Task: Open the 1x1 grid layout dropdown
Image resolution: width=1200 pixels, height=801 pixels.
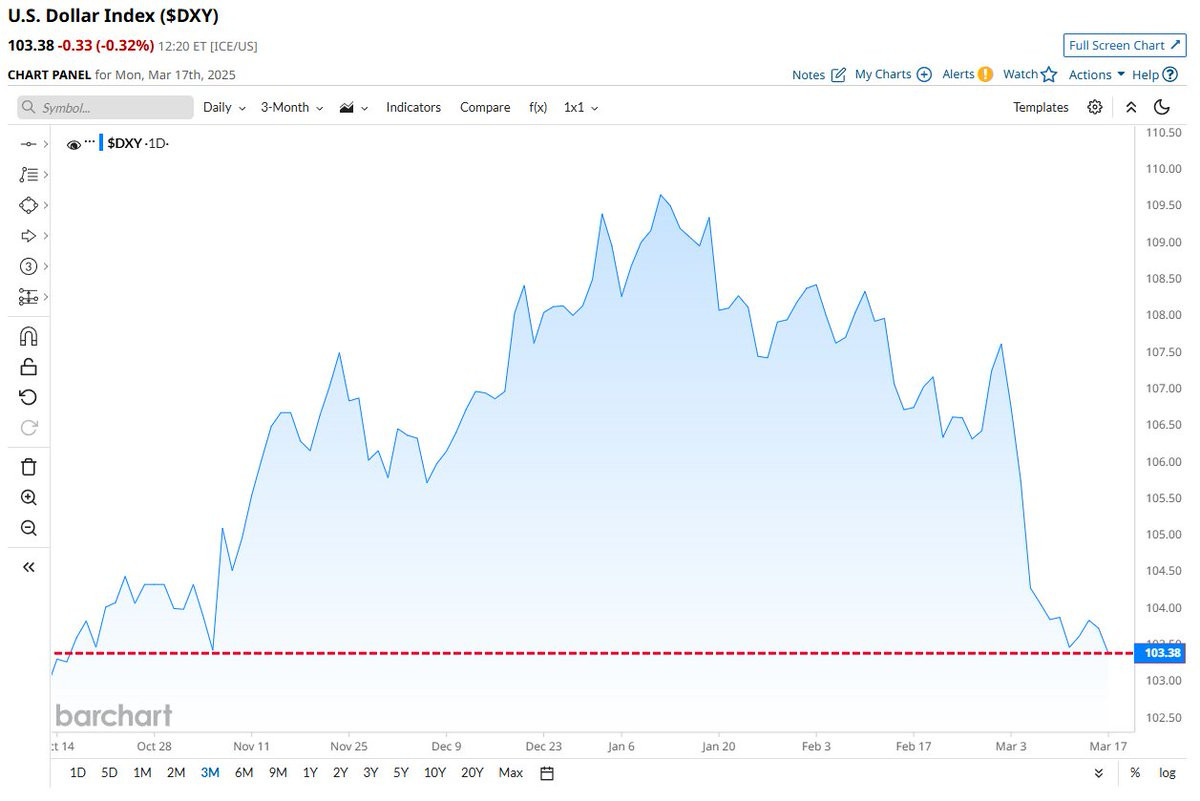Action: 581,107
